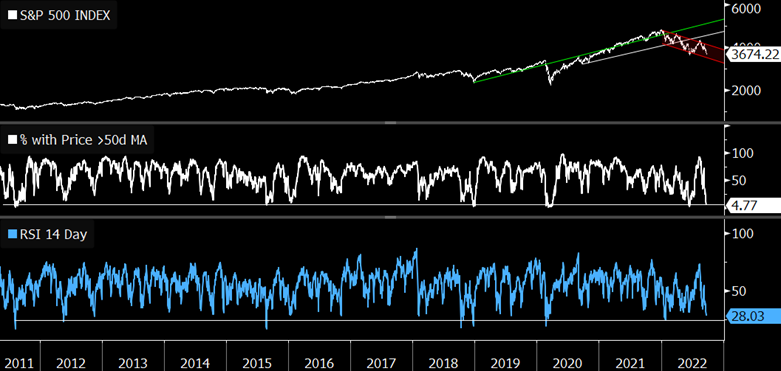
Task: Click the 28.03 RSI value tag
Action: tap(754, 316)
